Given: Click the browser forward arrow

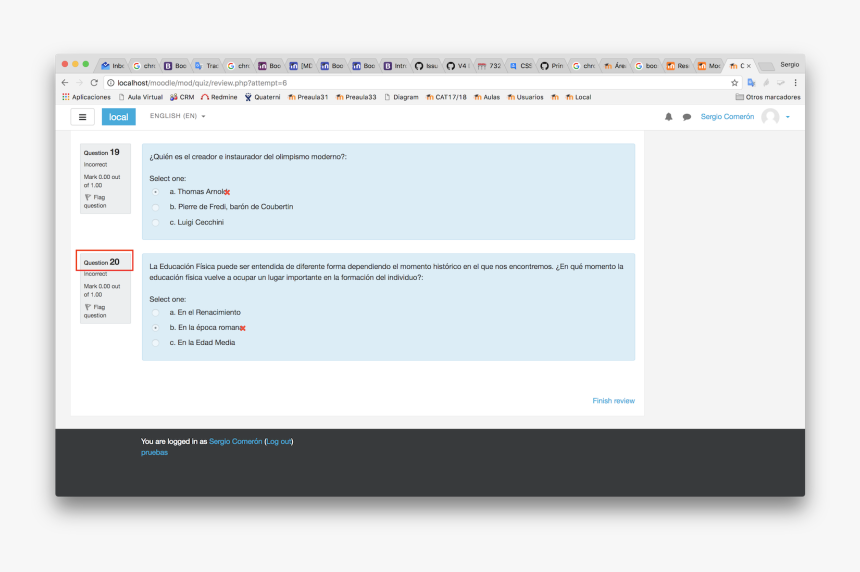Looking at the screenshot, I should tap(80, 83).
